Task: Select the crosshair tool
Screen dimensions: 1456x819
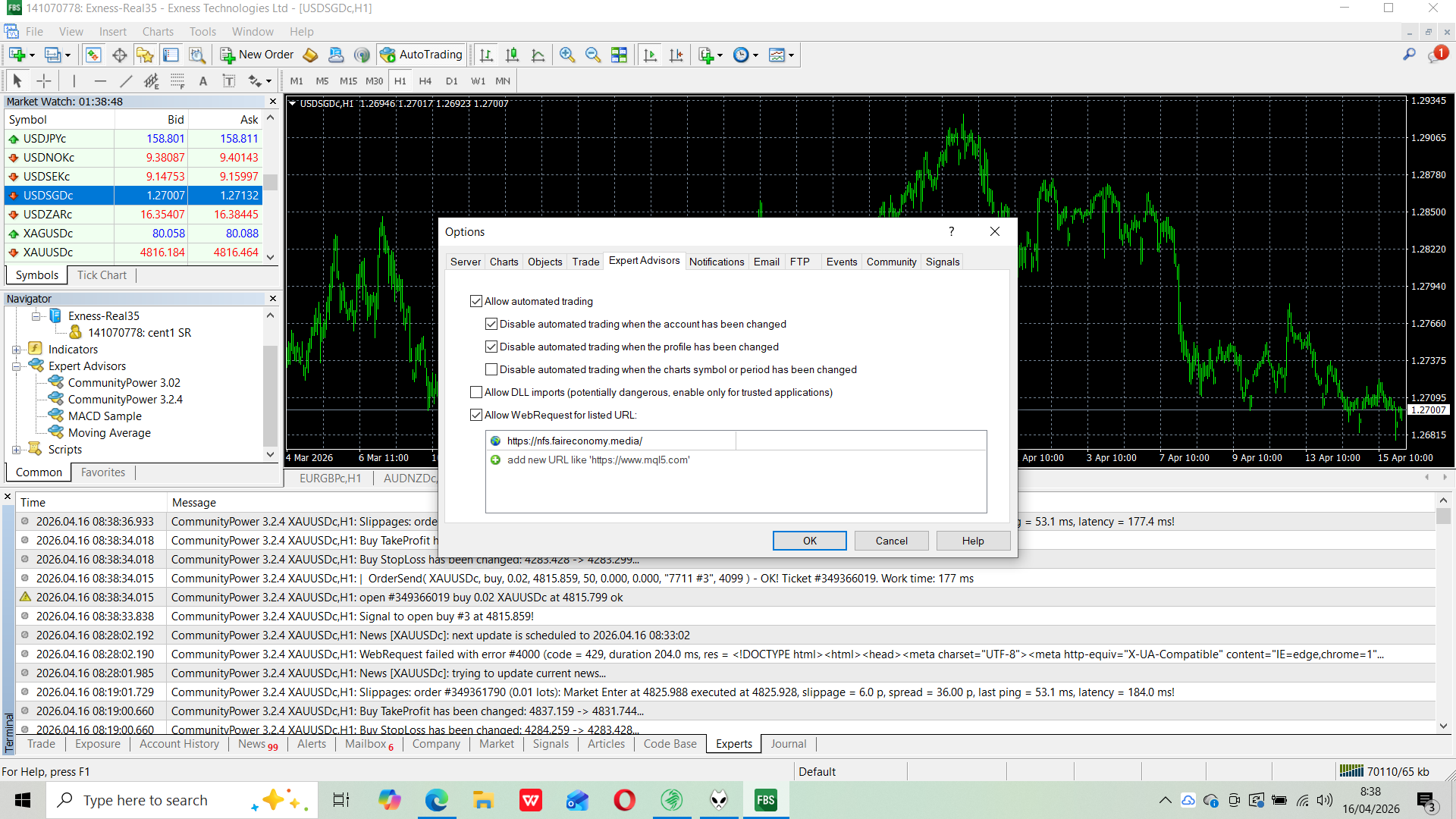Action: [44, 80]
